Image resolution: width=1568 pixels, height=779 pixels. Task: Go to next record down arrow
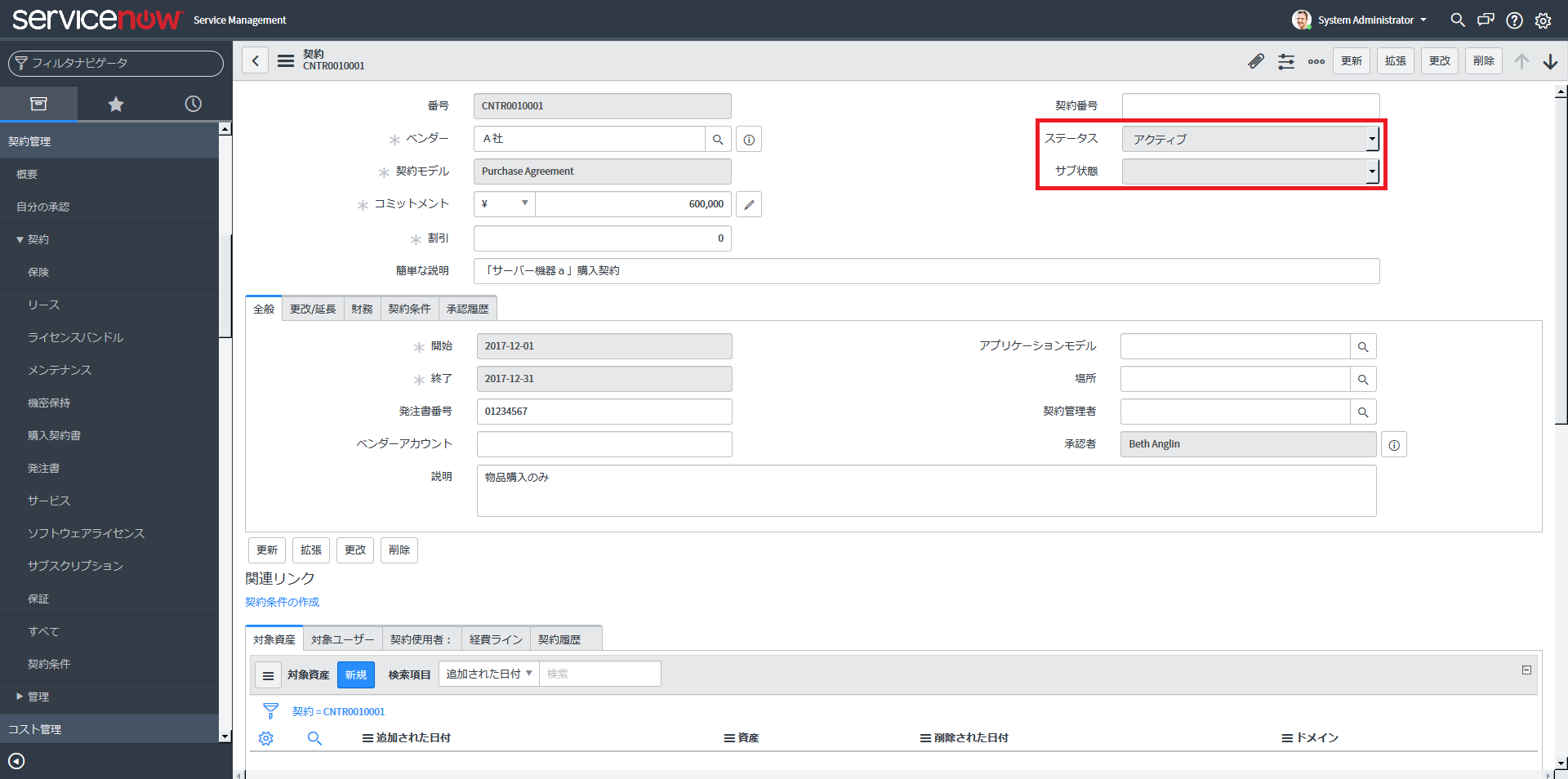point(1550,61)
